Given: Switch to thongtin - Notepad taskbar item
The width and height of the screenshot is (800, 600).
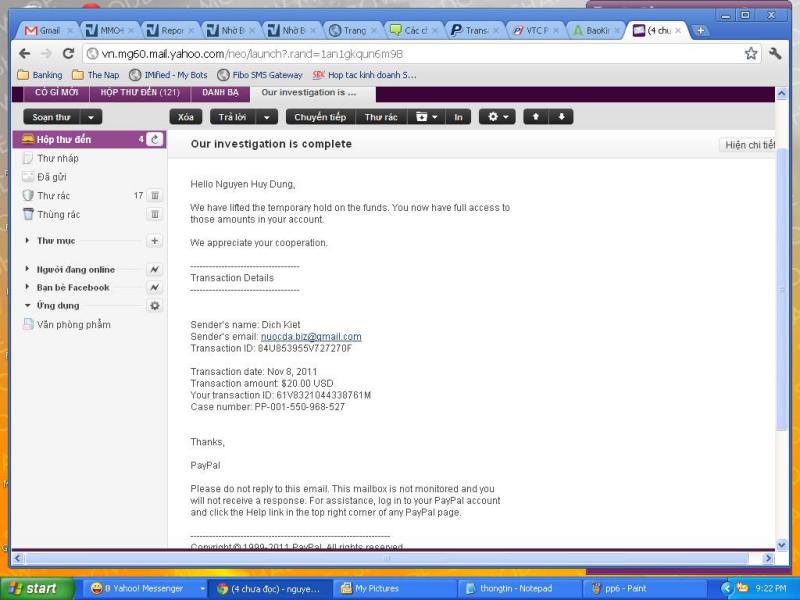Looking at the screenshot, I should click(x=519, y=588).
